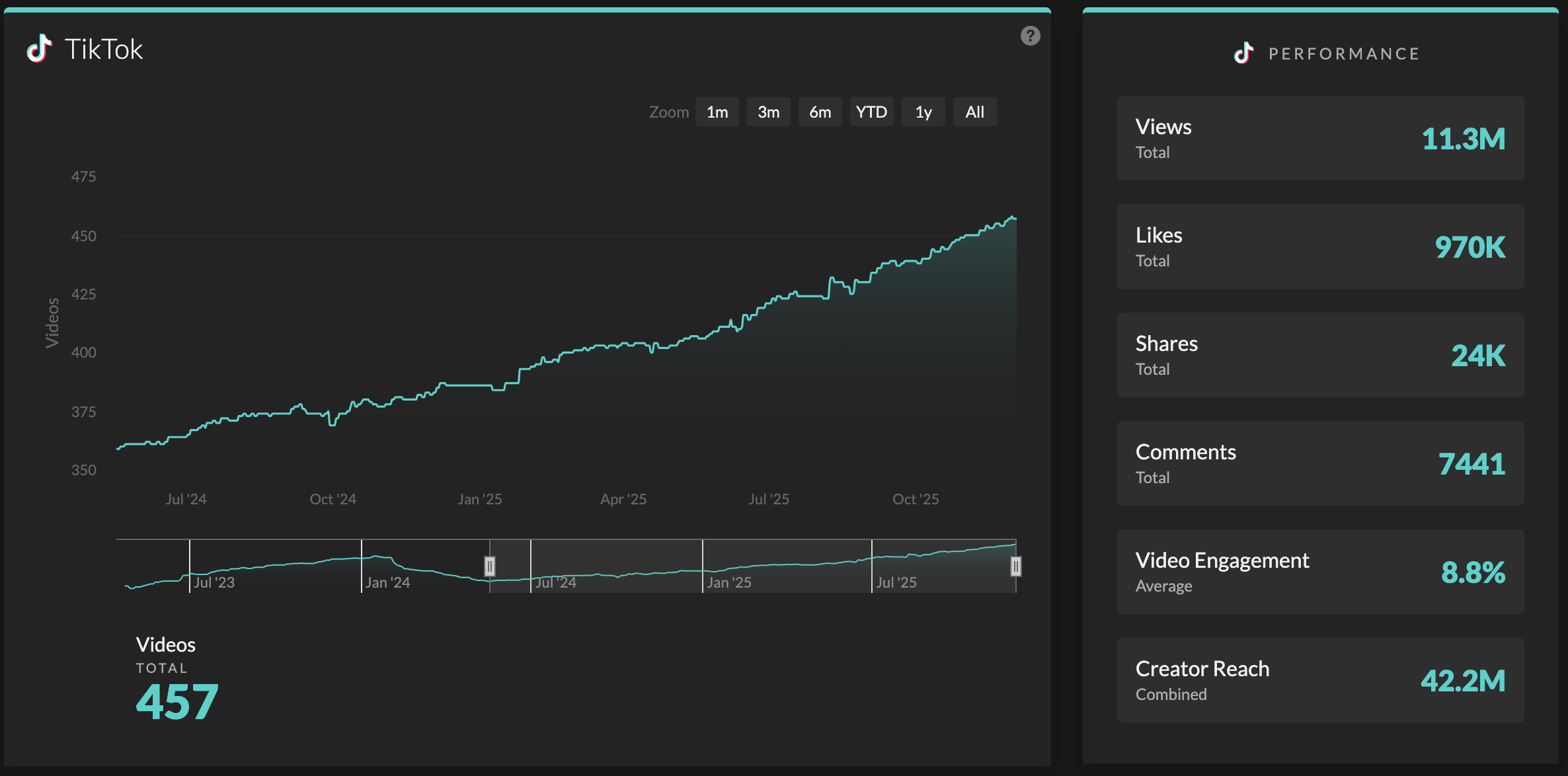The height and width of the screenshot is (776, 1568).
Task: Click the Shares Total card
Action: [x=1320, y=355]
